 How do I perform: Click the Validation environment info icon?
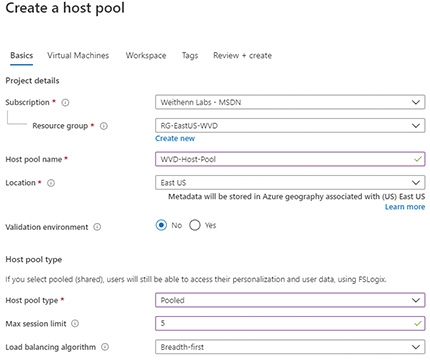pos(97,227)
